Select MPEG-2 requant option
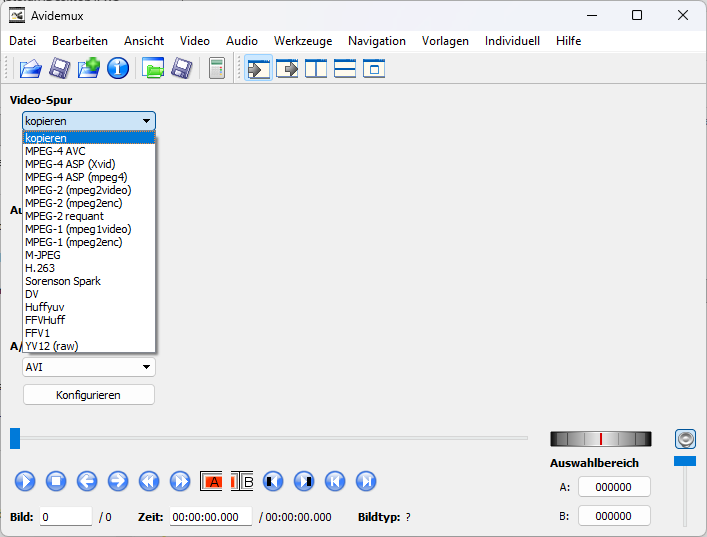Screen dimensions: 707x537 (x=89, y=216)
